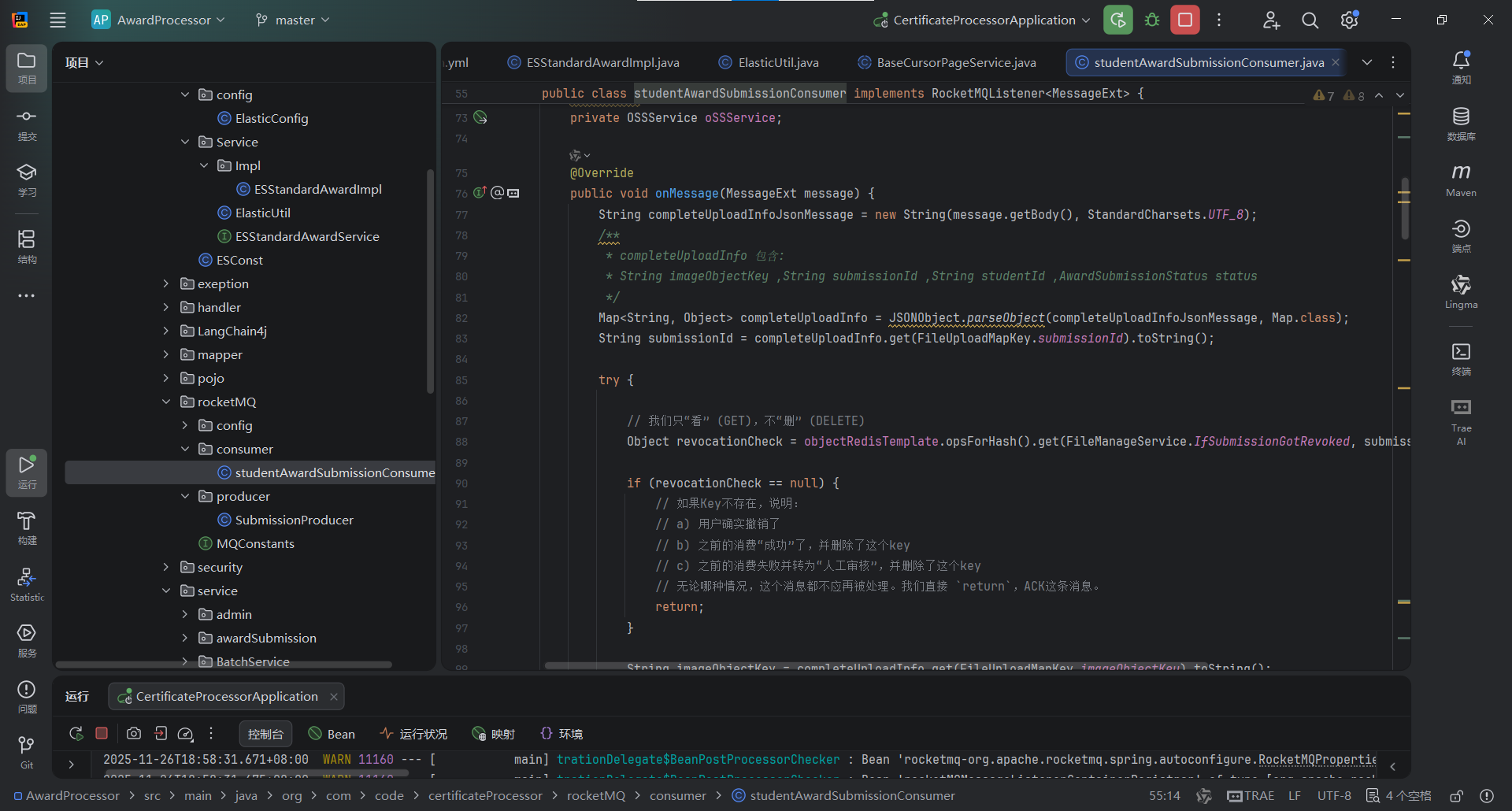Screen dimensions: 1512x811
Task: Click consumer breadcrumb in navigation bar
Action: 677,796
